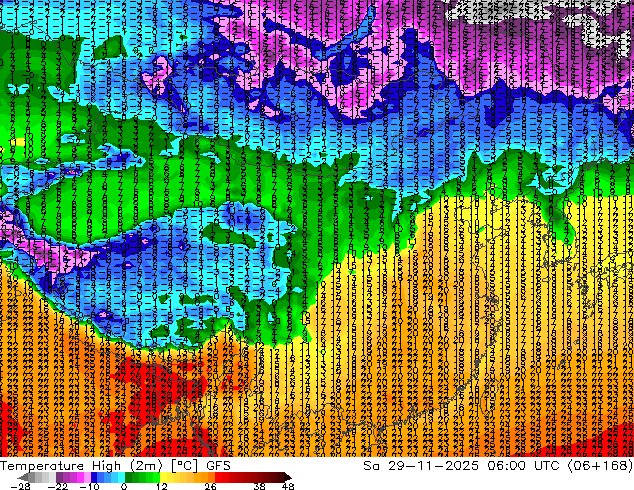Screen dimensions: 634x490
Task: Click the '0' legend value
Action: pyautogui.click(x=124, y=486)
